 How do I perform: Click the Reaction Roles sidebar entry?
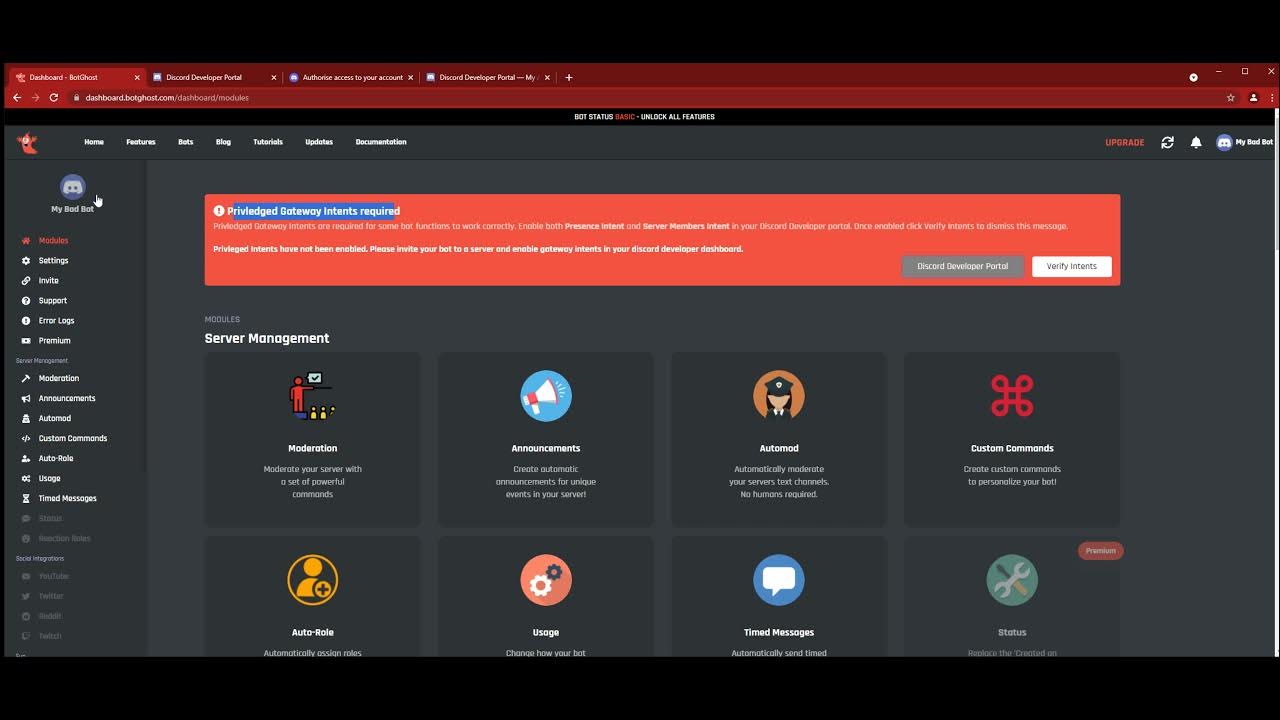[65, 538]
